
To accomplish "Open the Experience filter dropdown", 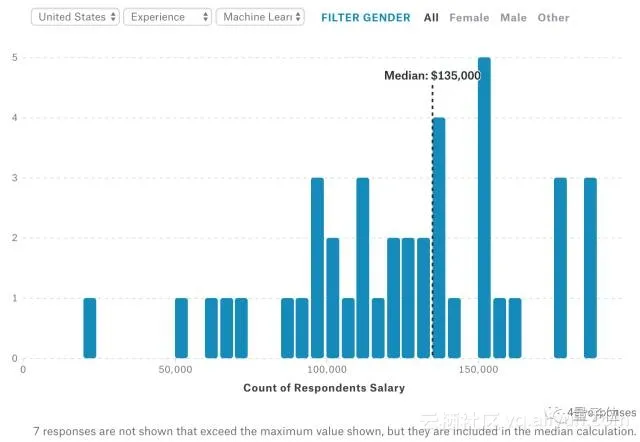I will click(x=167, y=17).
